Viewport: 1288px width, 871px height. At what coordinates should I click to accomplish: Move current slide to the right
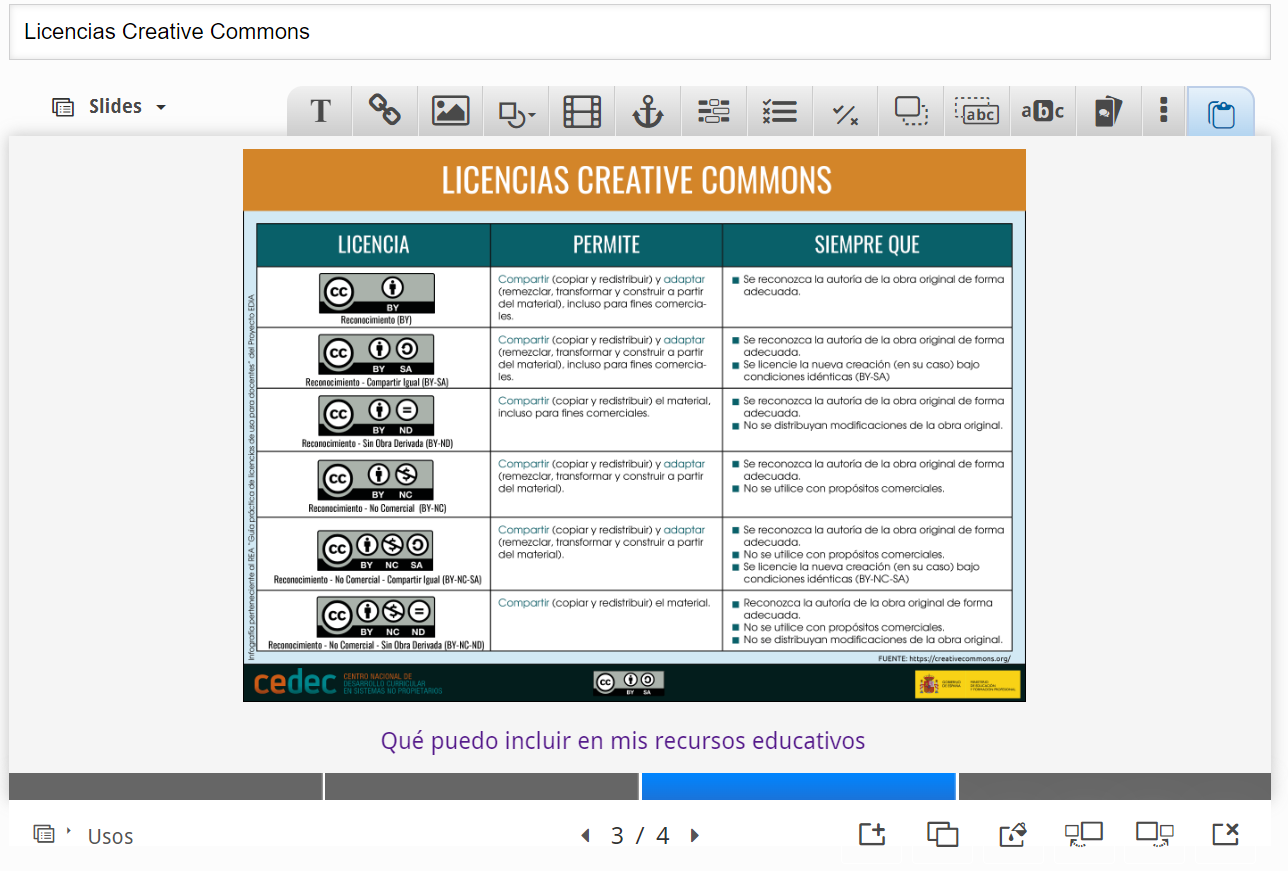[1155, 834]
